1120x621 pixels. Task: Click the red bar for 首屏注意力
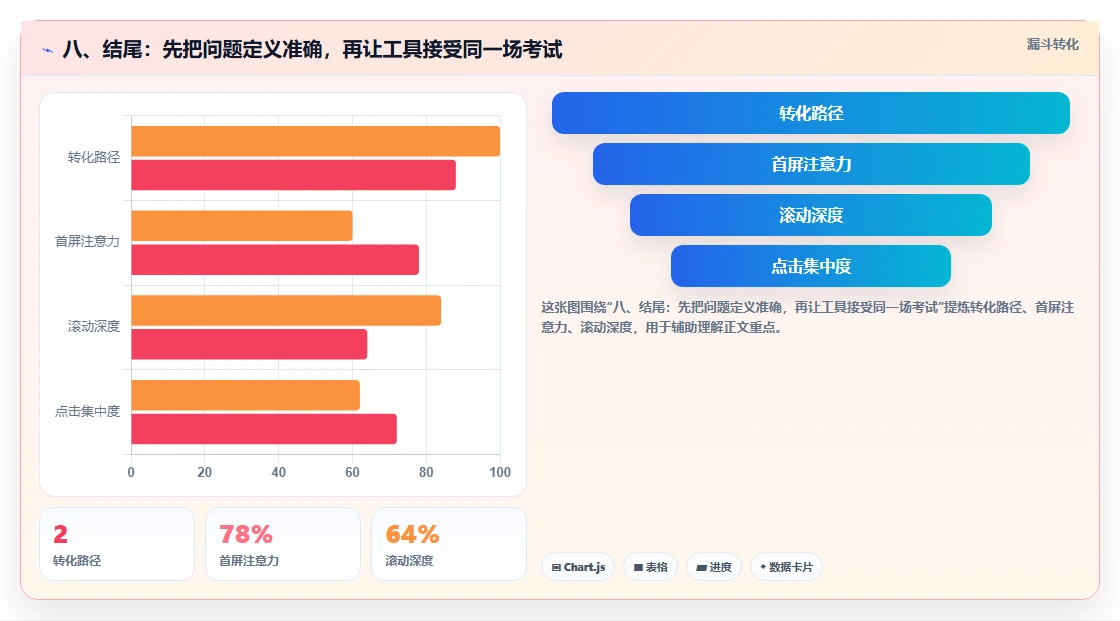coord(275,259)
